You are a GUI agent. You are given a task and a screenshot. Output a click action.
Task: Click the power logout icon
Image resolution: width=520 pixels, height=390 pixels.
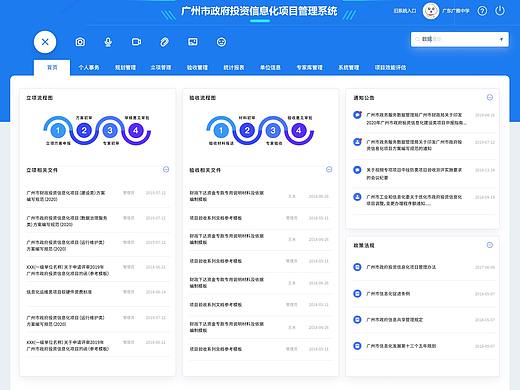[x=500, y=11]
